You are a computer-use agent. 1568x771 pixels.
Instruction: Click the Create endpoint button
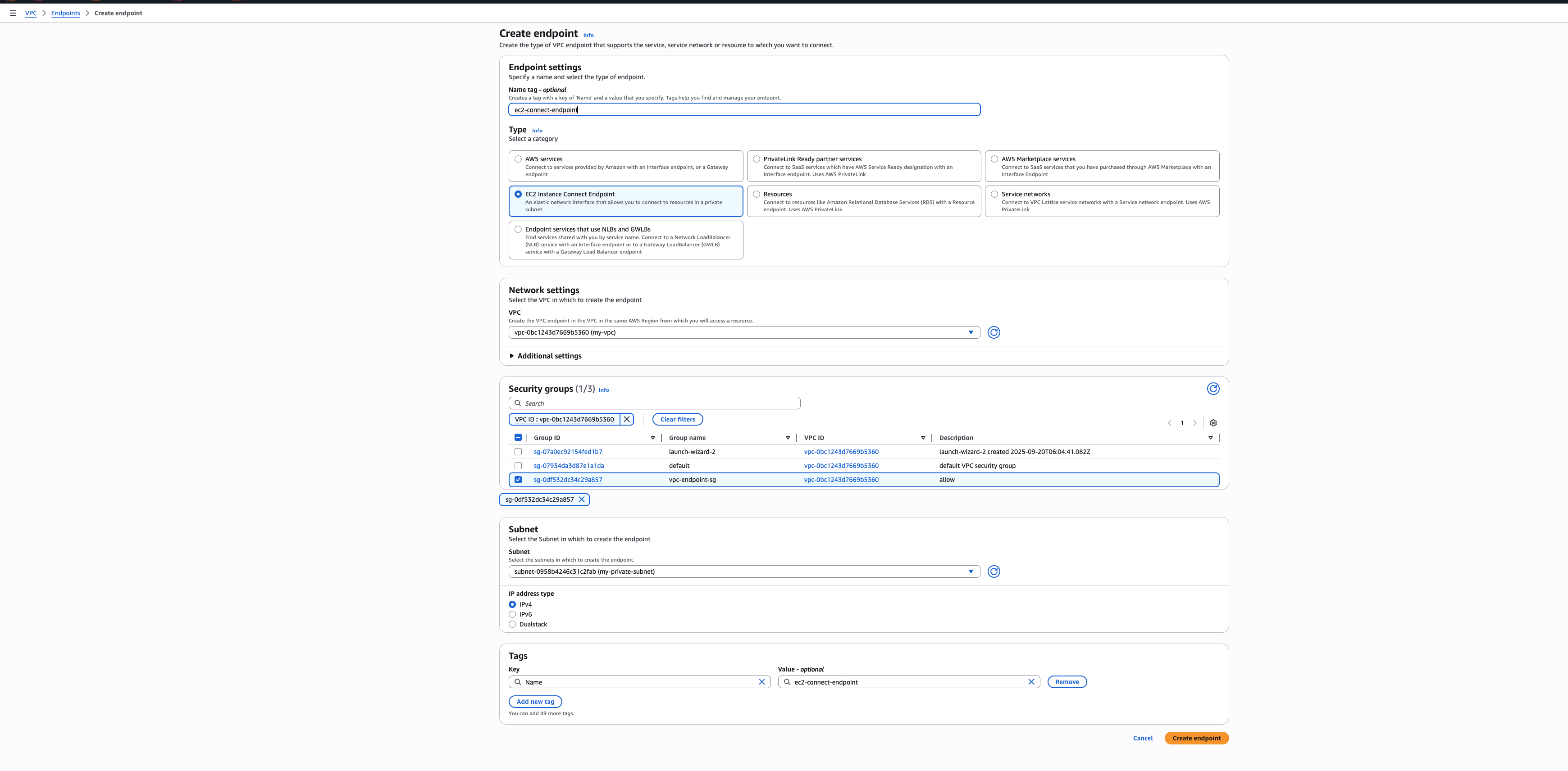pyautogui.click(x=1196, y=738)
